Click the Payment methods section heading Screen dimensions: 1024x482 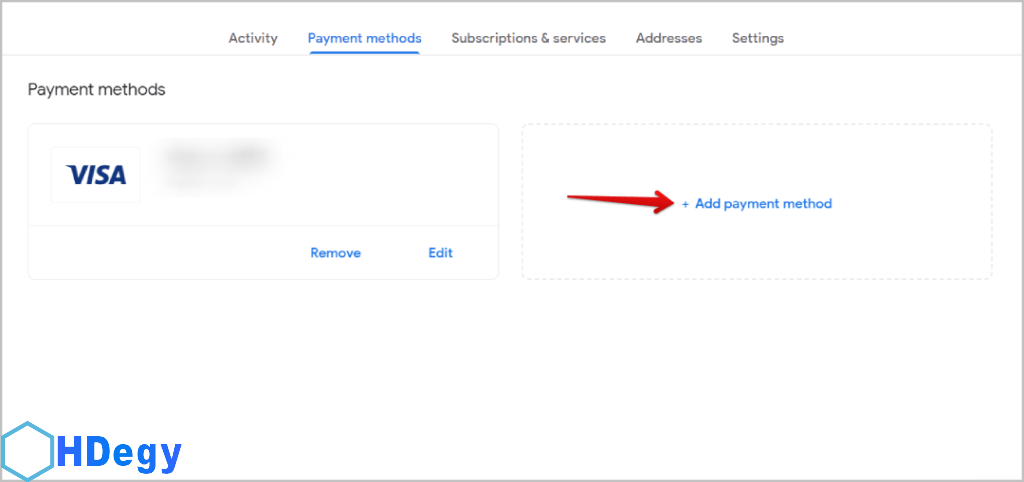96,90
